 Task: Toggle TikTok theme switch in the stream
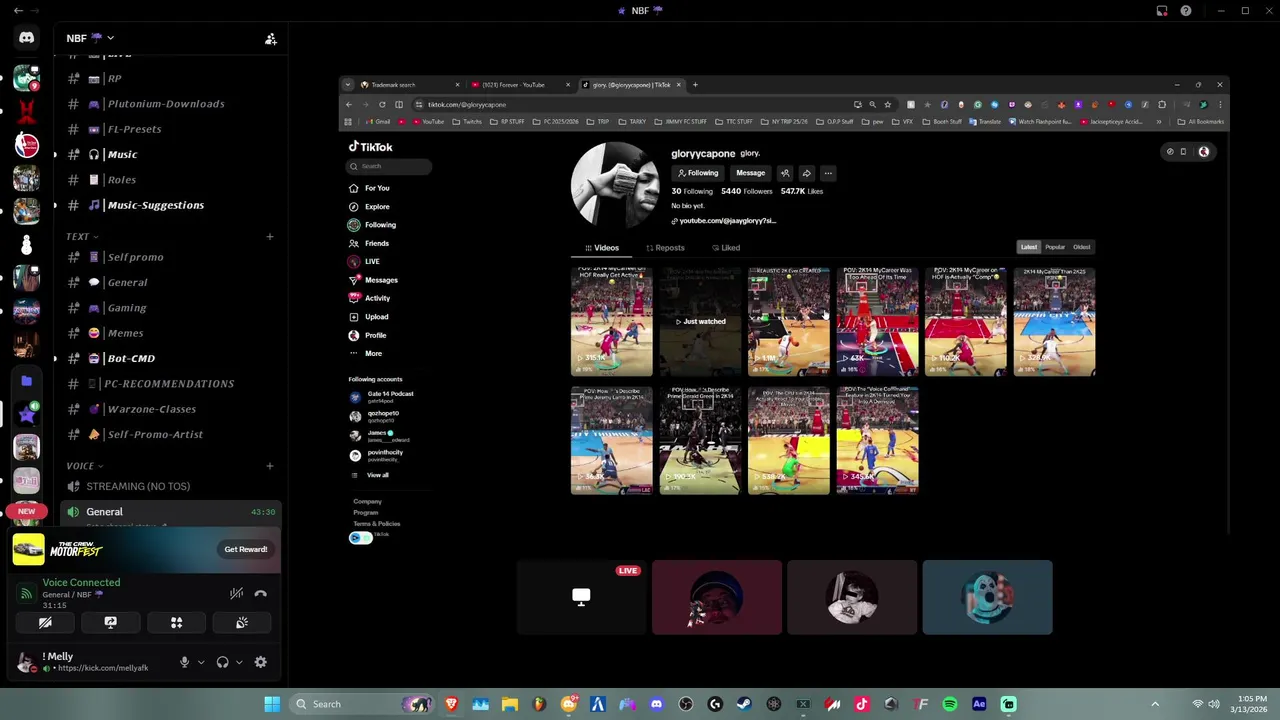click(360, 538)
